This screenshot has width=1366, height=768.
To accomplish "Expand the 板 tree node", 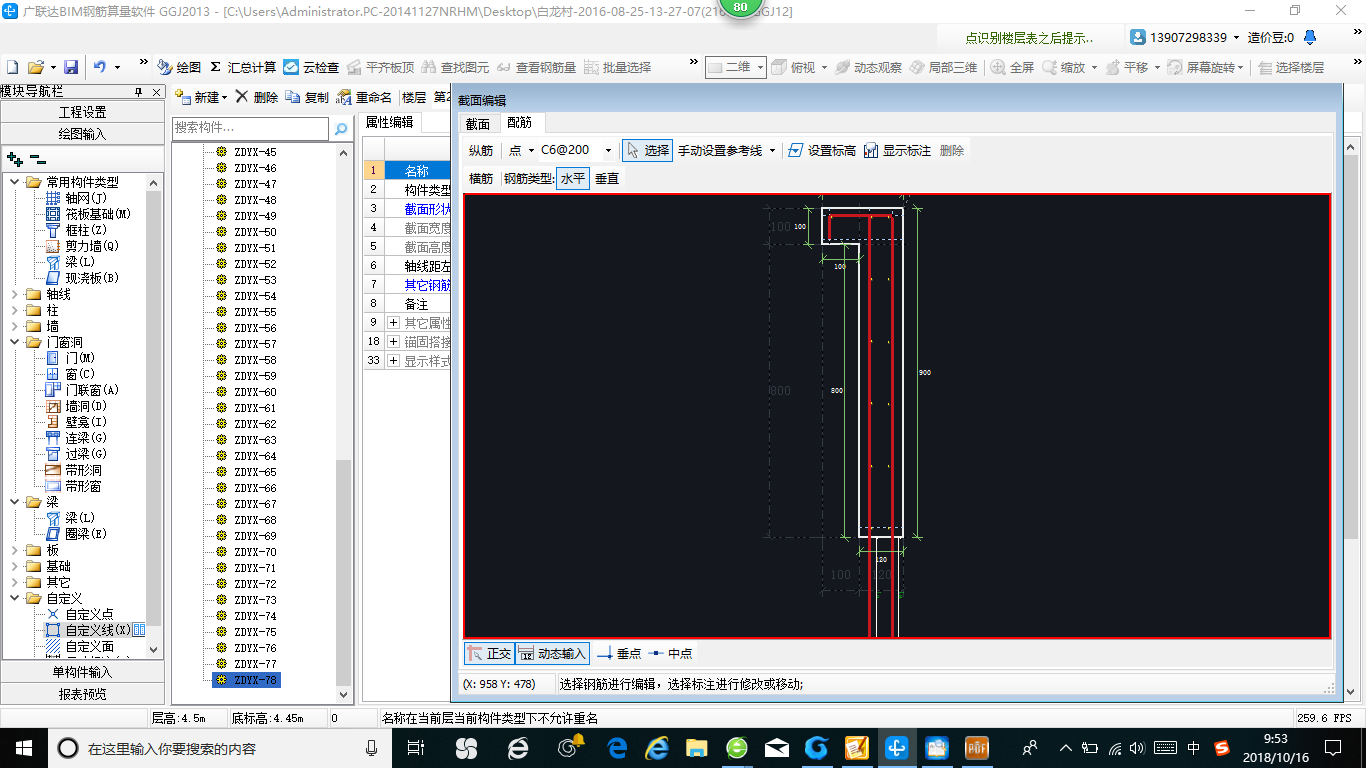I will click(x=14, y=550).
